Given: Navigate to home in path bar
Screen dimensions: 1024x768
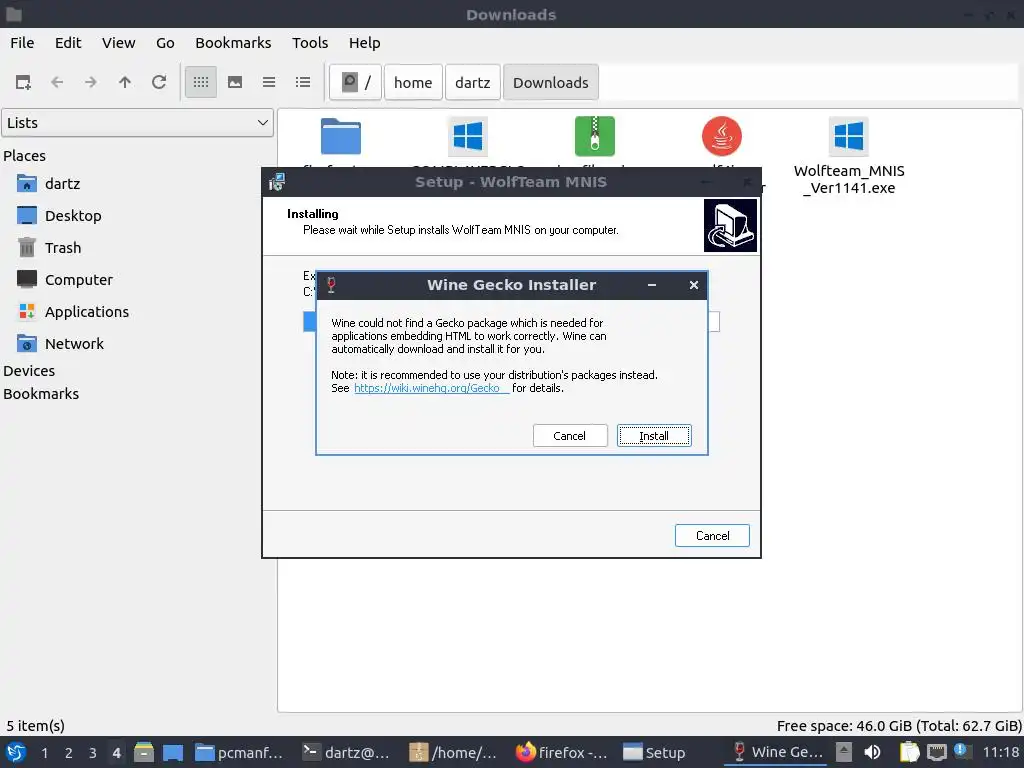Looking at the screenshot, I should pos(413,82).
